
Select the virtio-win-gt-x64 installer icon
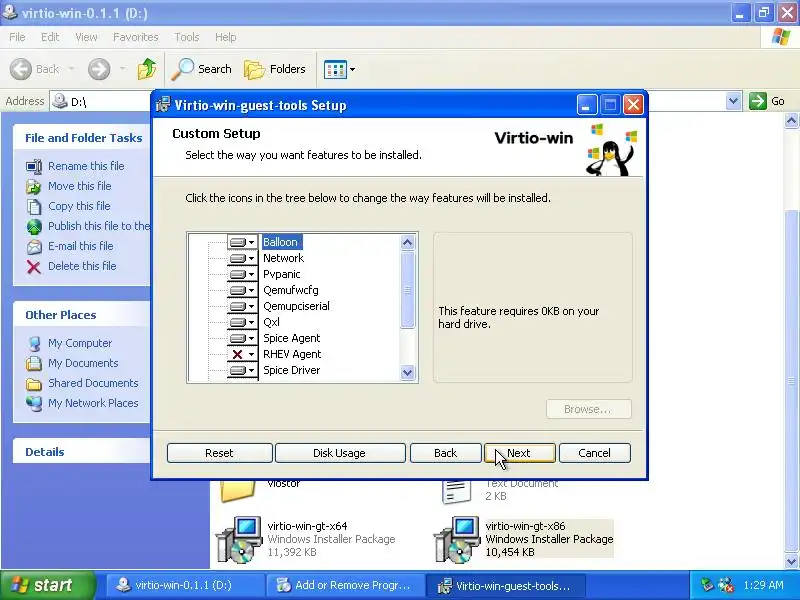(239, 539)
